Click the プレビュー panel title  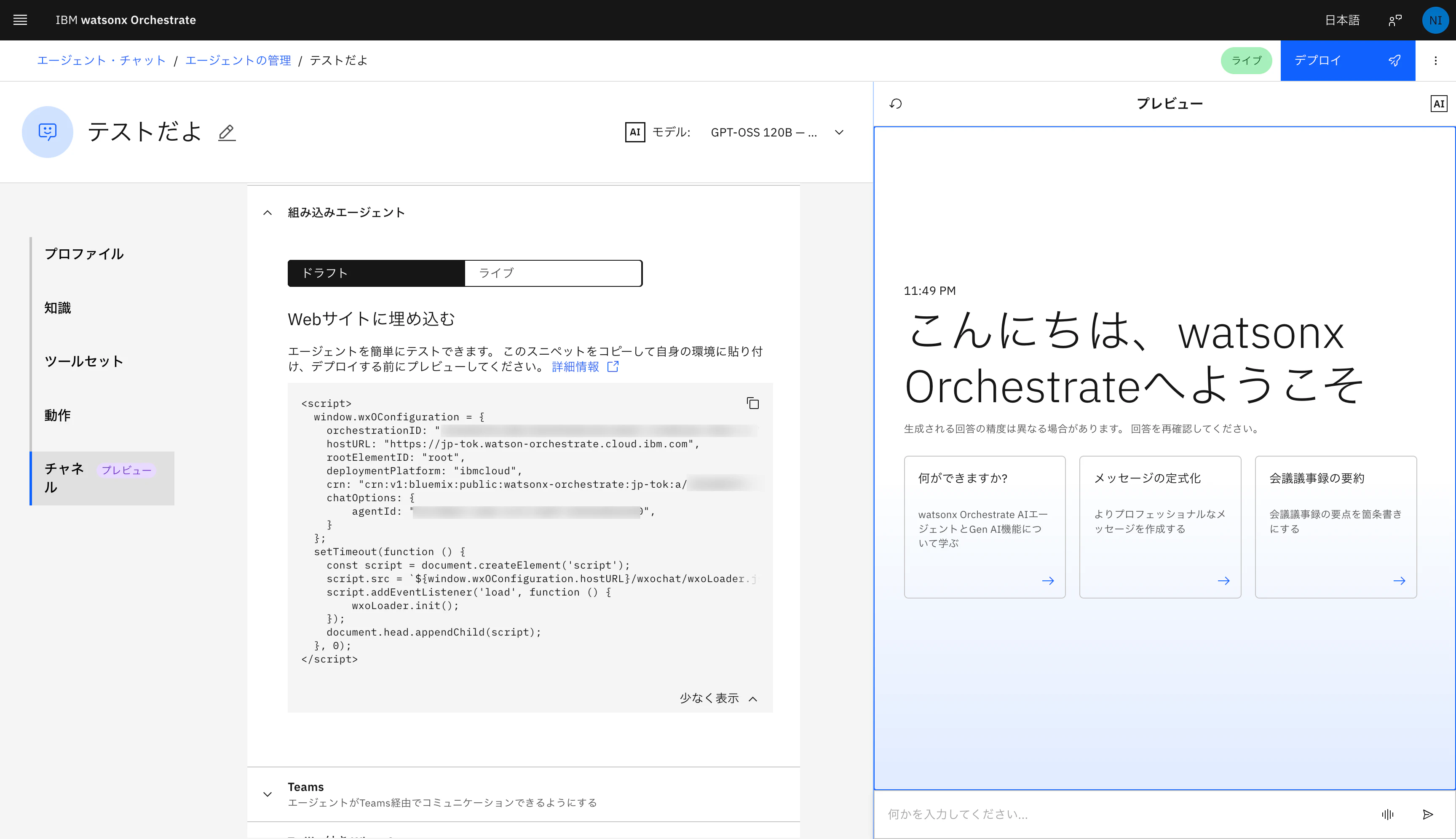pyautogui.click(x=1170, y=104)
